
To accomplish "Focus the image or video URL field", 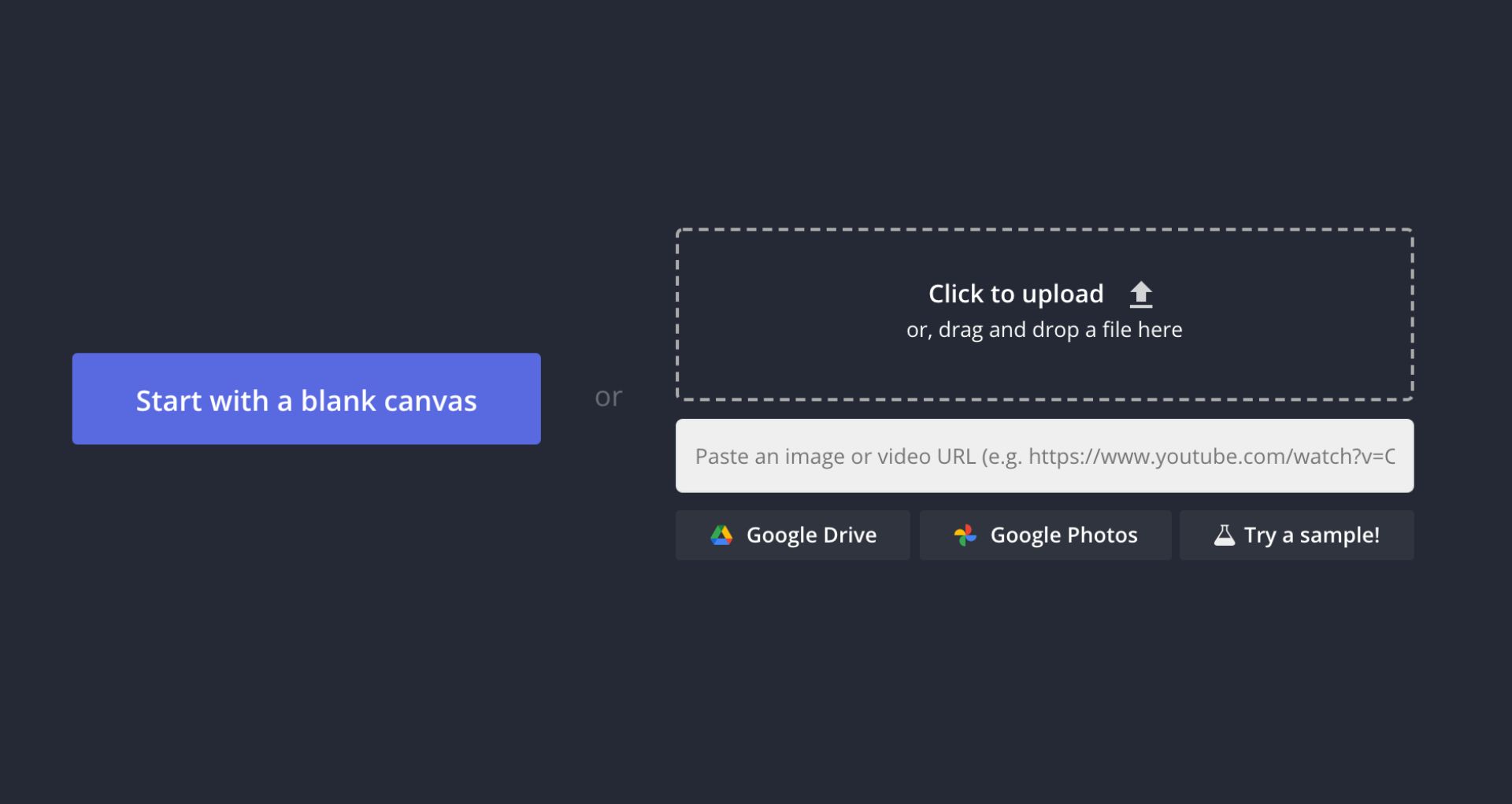I will point(1045,456).
